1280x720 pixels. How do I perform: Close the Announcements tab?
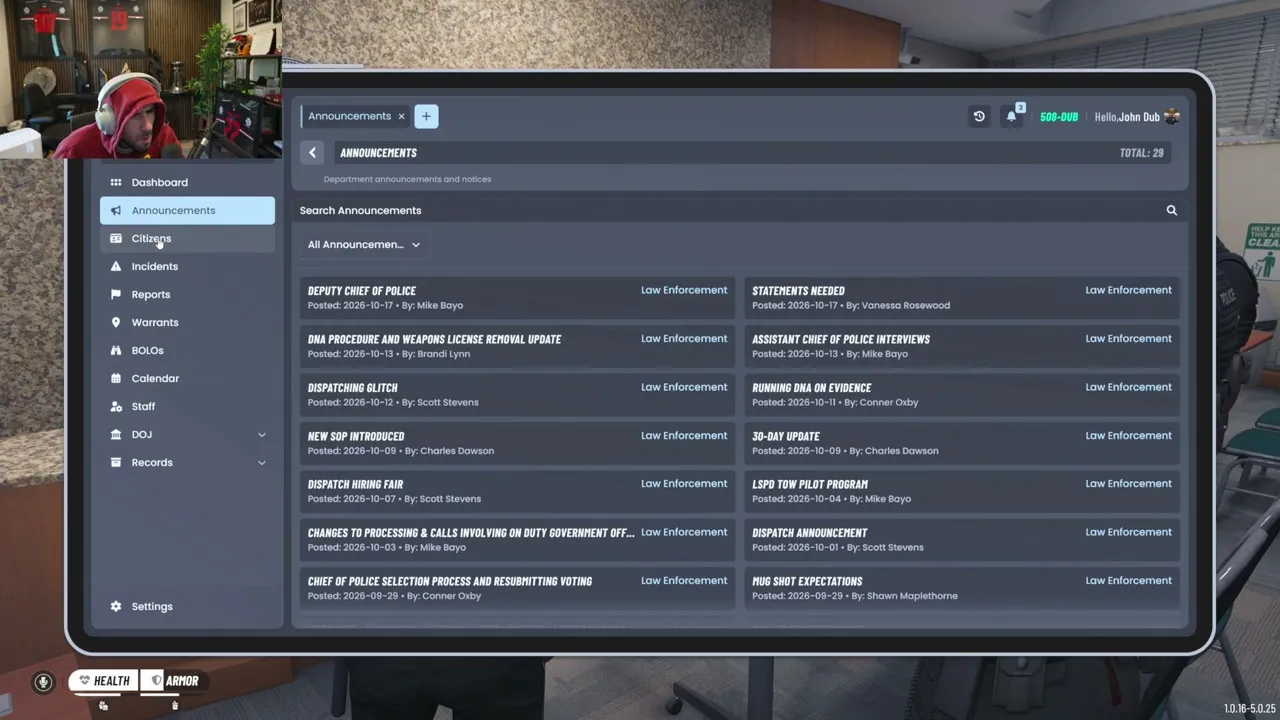pyautogui.click(x=401, y=117)
